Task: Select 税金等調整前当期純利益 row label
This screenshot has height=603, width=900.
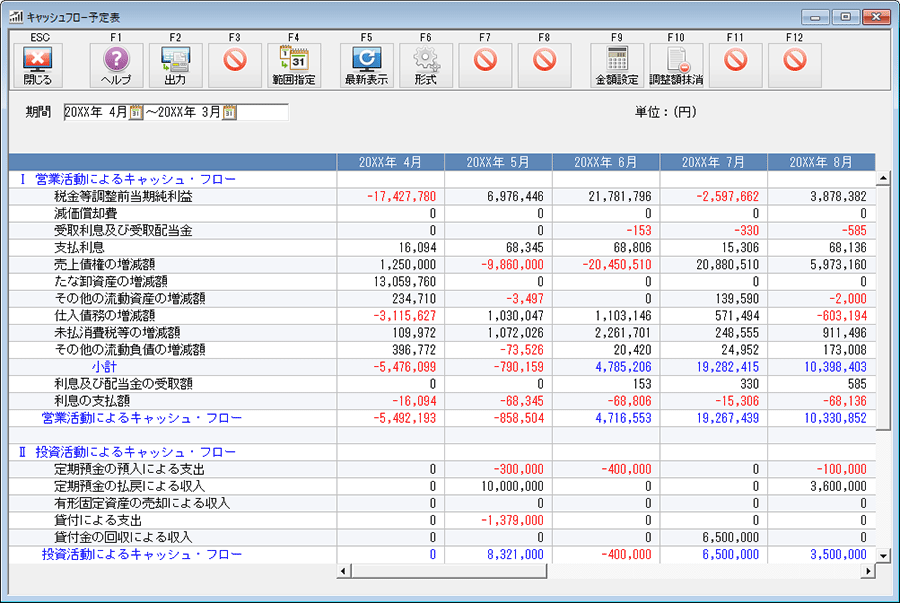Action: point(123,197)
